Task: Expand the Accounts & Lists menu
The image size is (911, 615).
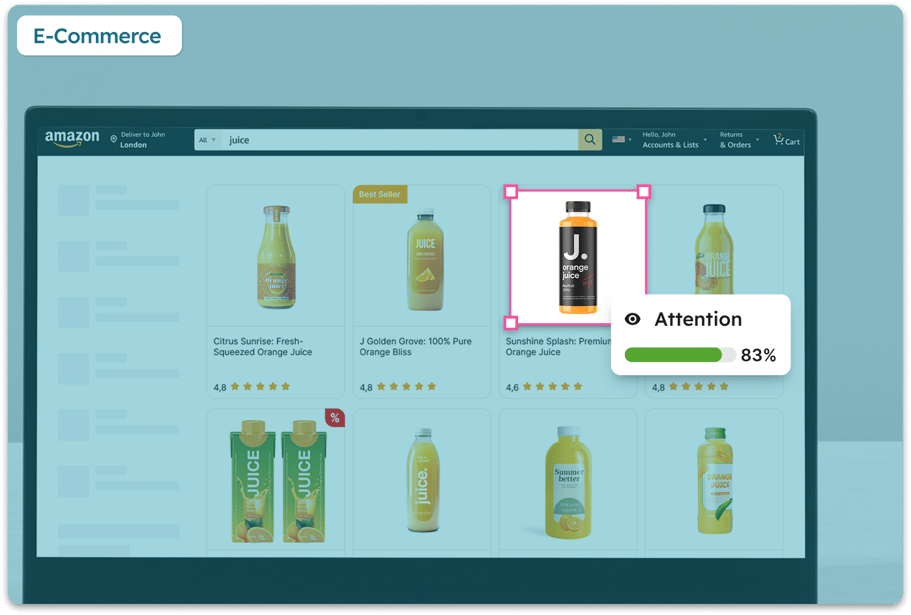Action: point(672,140)
